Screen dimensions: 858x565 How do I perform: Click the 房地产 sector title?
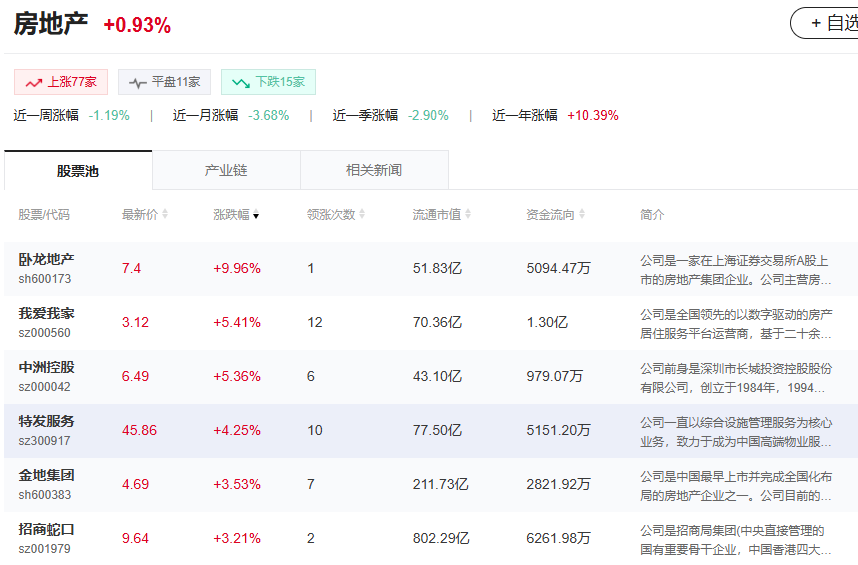point(50,24)
